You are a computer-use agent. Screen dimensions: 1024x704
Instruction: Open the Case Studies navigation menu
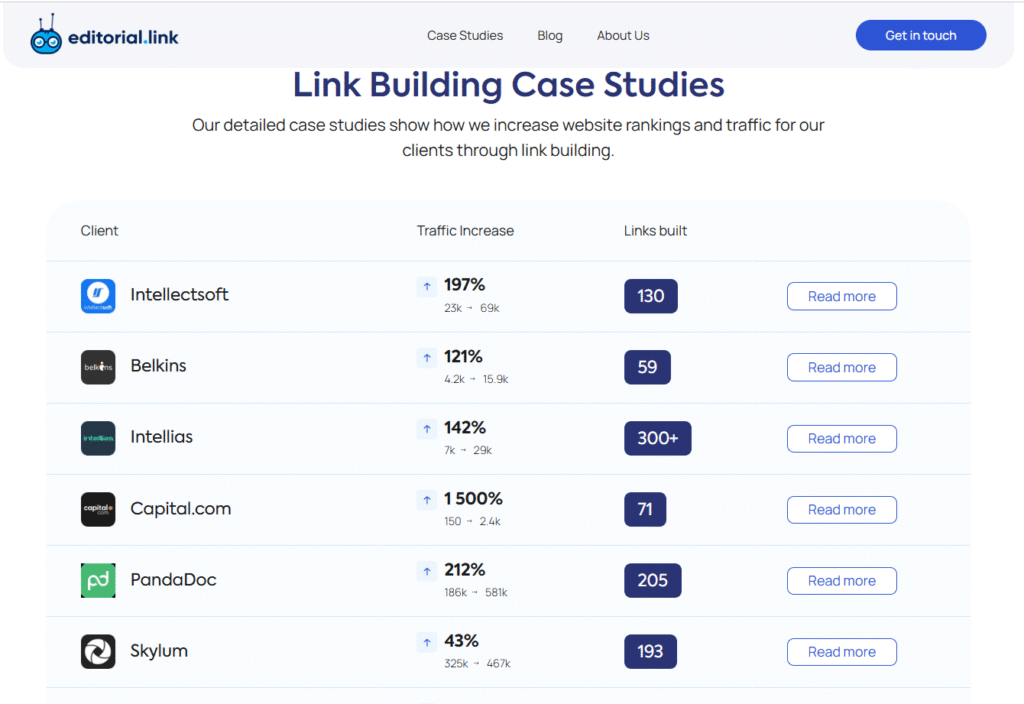[x=464, y=35]
